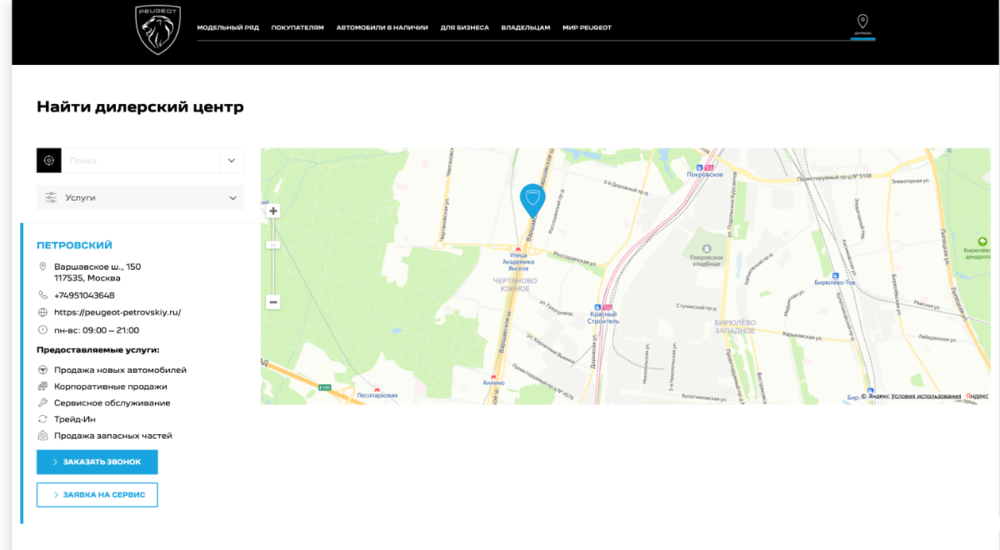Screen dimensions: 1000x550
Task: Click the steering wheel icon for new car sales
Action: pyautogui.click(x=43, y=370)
